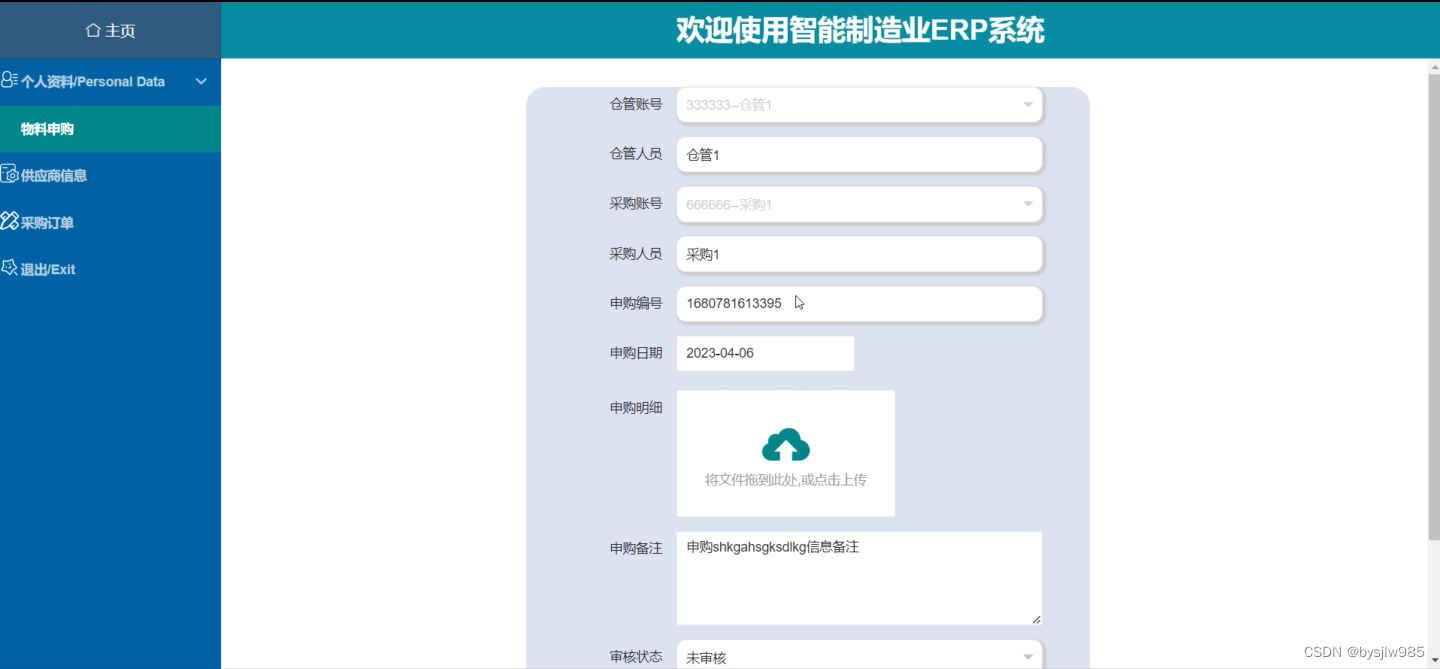Viewport: 1440px width, 669px height.
Task: Open the 采购订单 menu item
Action: 110,222
